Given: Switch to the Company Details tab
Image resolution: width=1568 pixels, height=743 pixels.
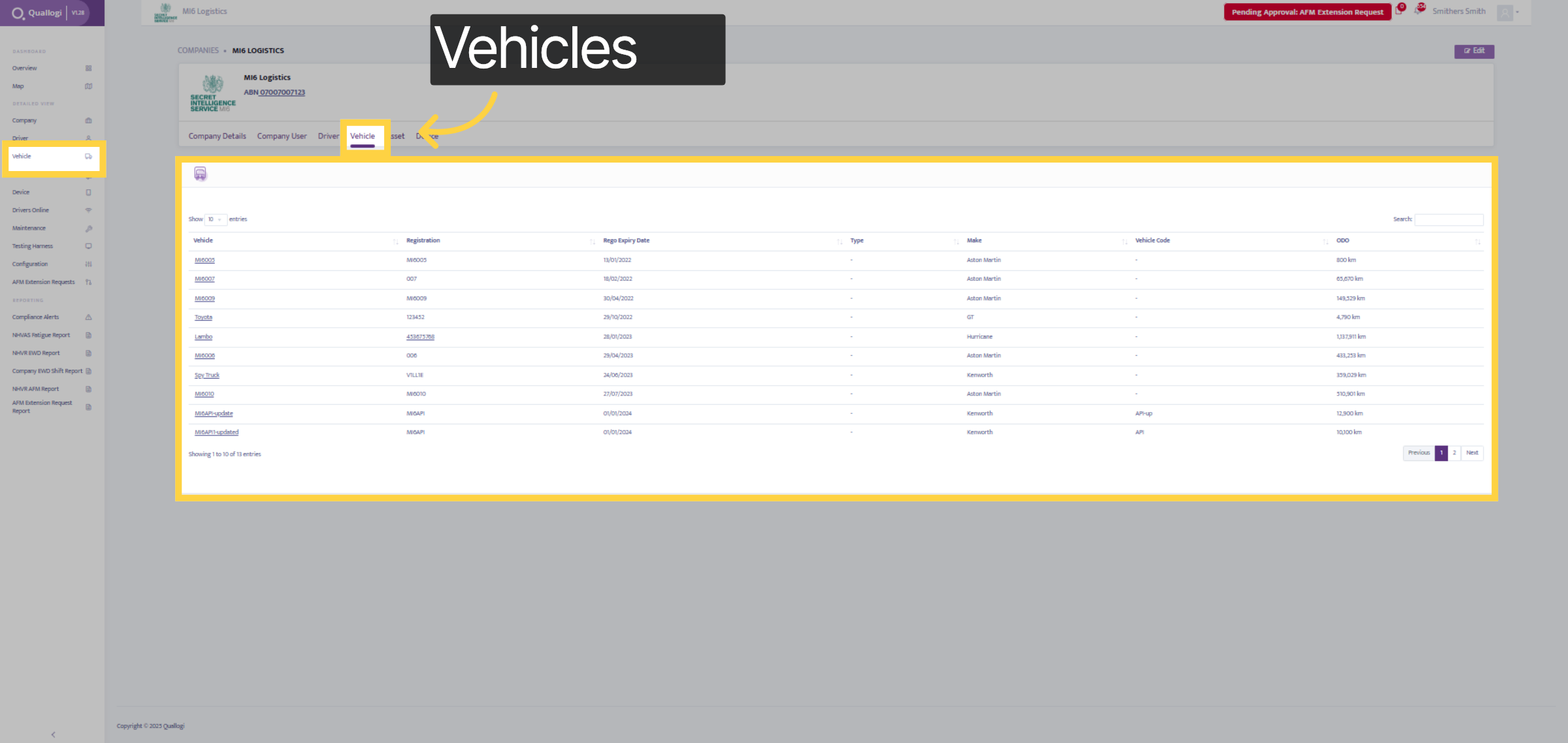Looking at the screenshot, I should (x=218, y=136).
